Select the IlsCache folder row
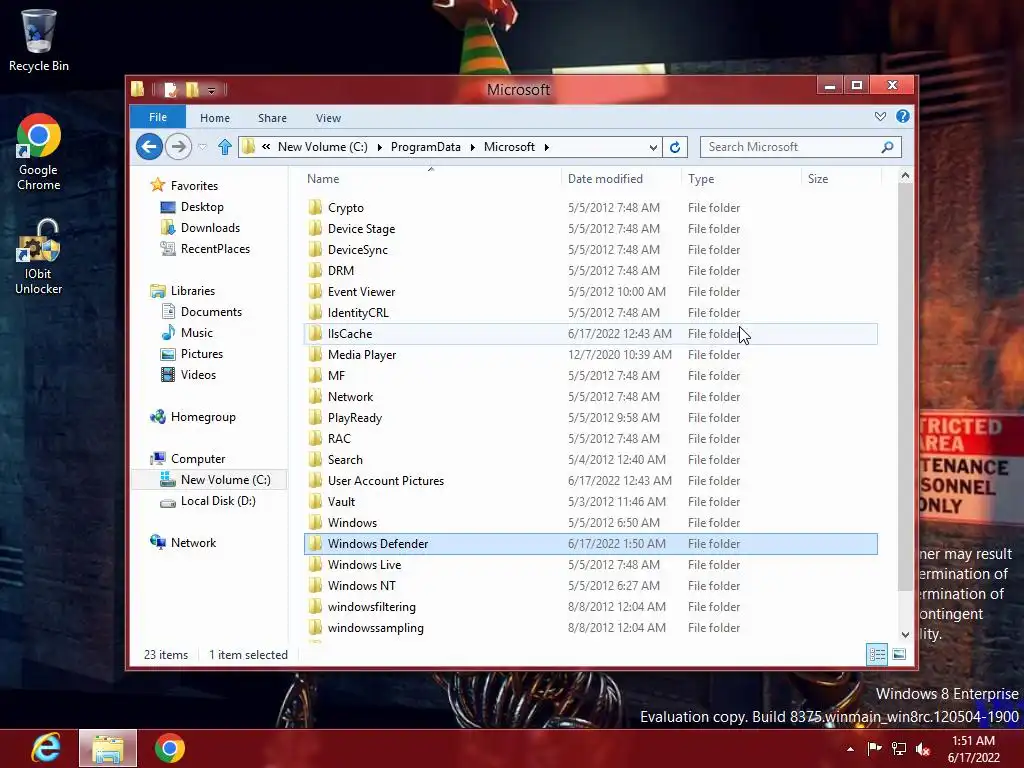 click(590, 334)
